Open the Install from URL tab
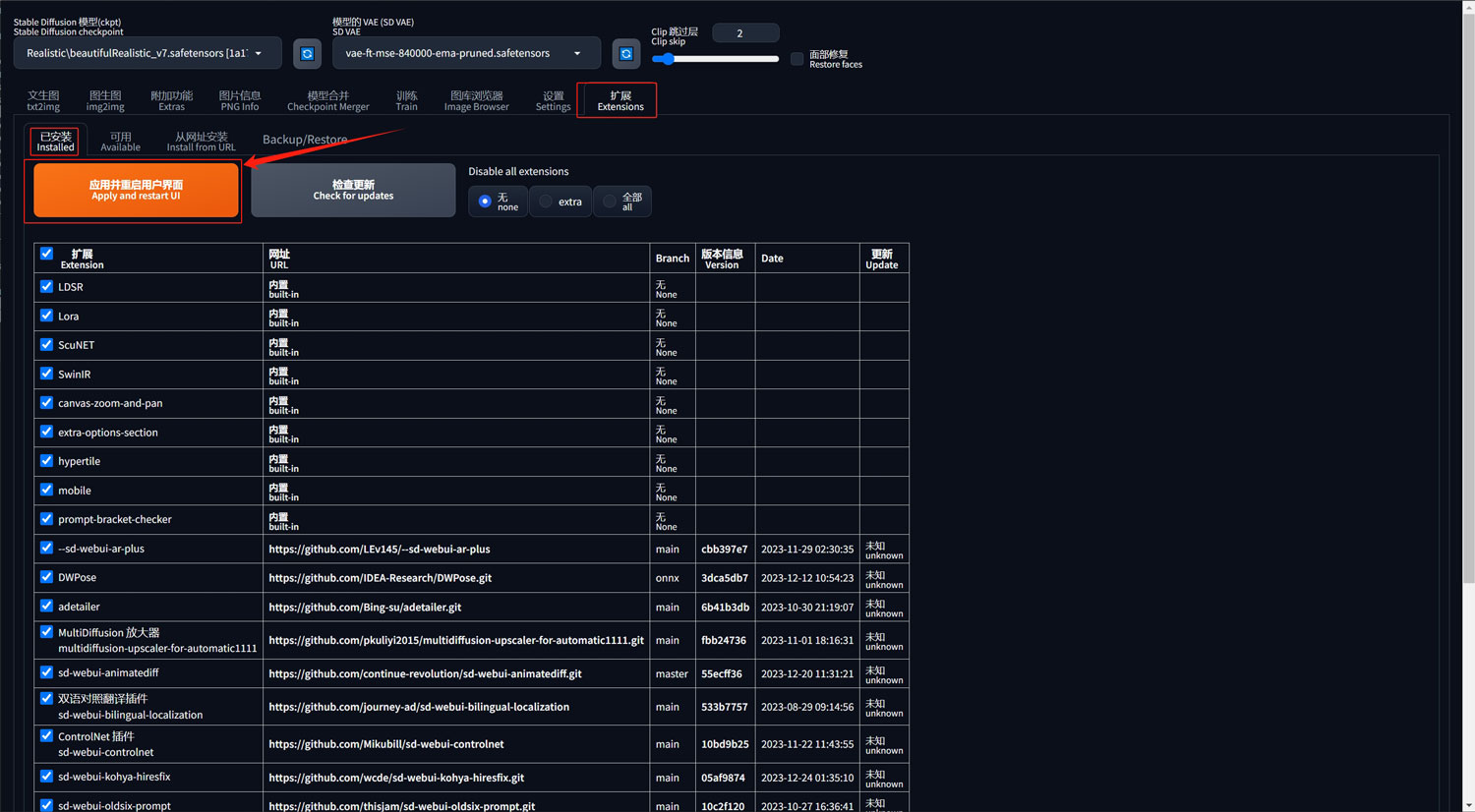Image resolution: width=1475 pixels, height=812 pixels. [x=201, y=142]
